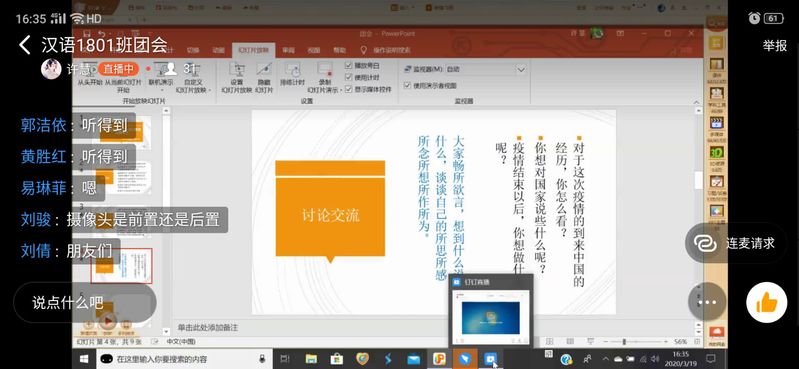Toggle the 使用演示者视图 checkbox
This screenshot has height=369, width=799.
click(x=407, y=86)
